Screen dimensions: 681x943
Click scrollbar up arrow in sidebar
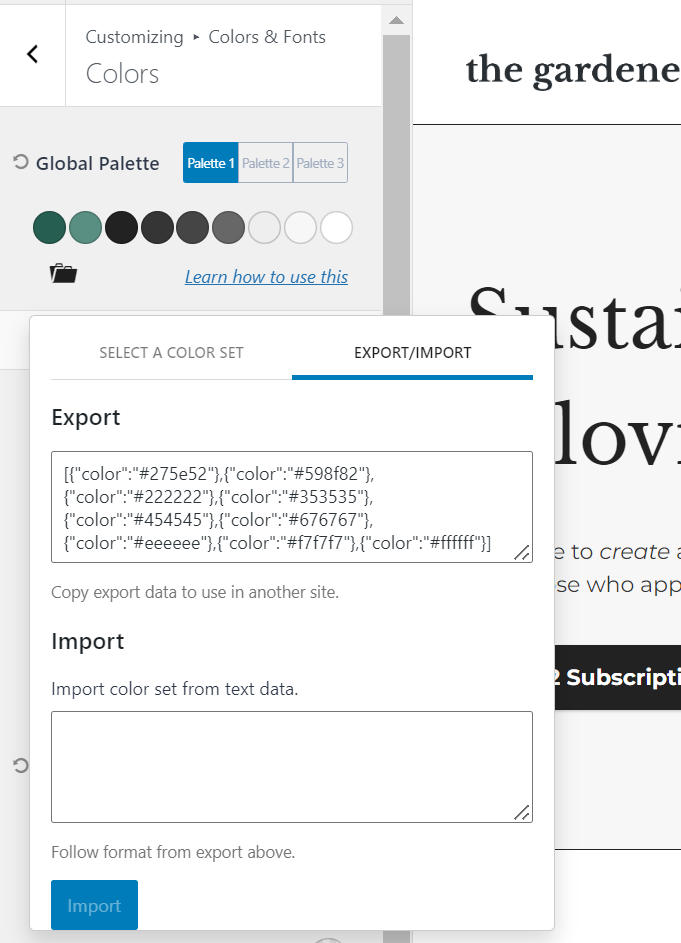396,20
